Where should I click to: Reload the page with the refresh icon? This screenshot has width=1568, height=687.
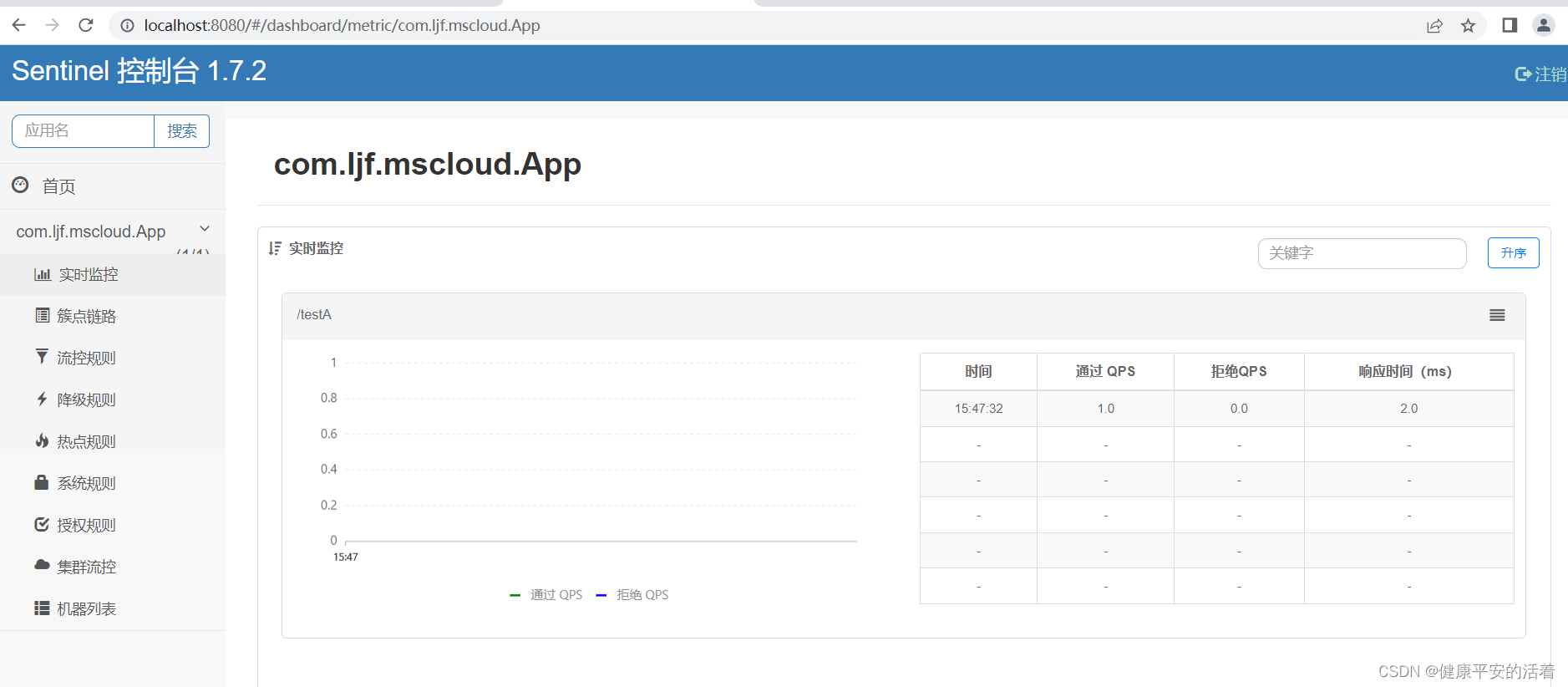(x=85, y=25)
